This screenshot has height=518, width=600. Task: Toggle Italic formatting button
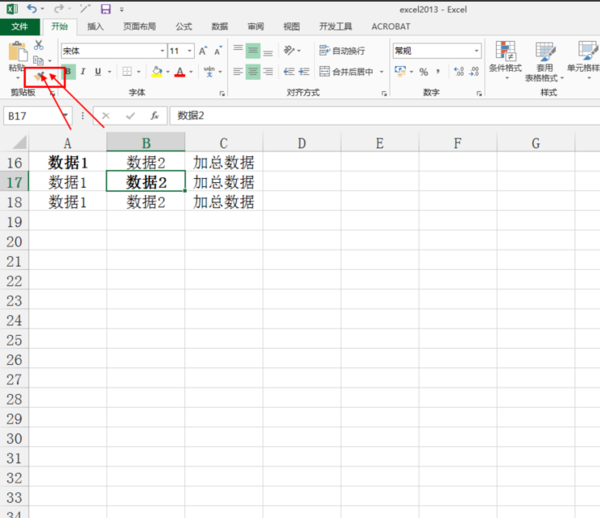coord(83,72)
